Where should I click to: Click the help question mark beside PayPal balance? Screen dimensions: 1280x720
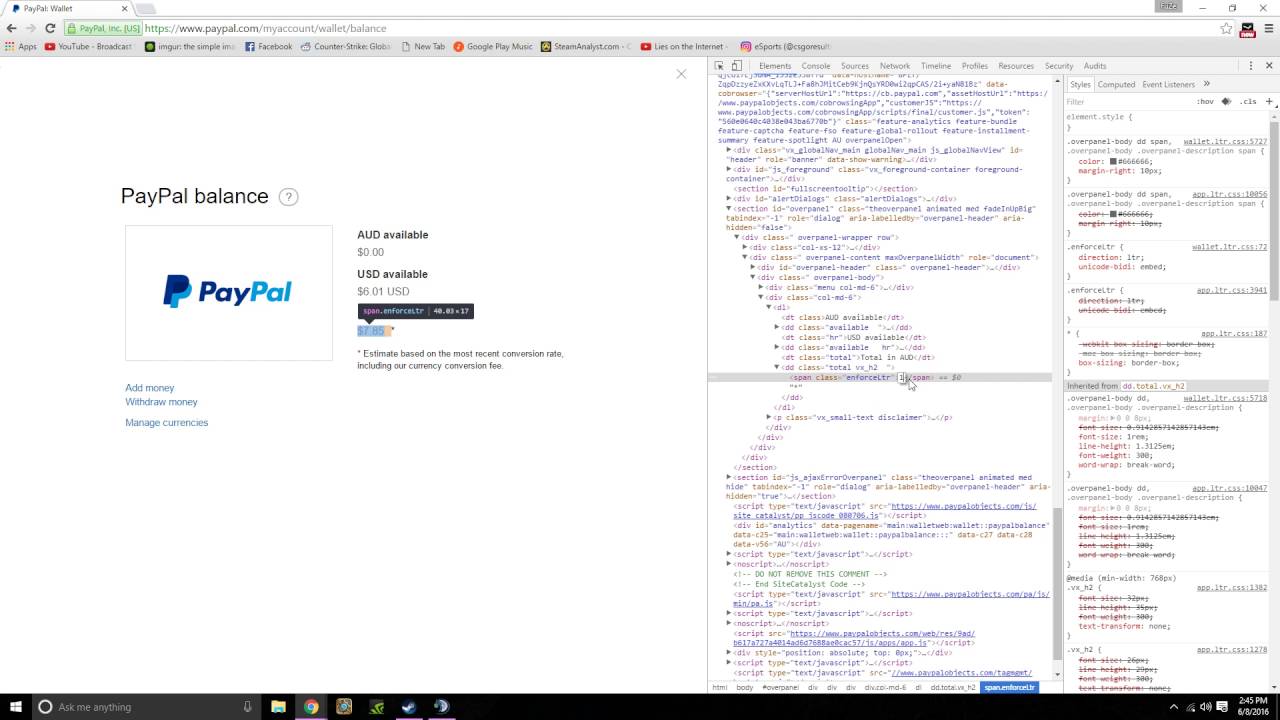point(288,197)
